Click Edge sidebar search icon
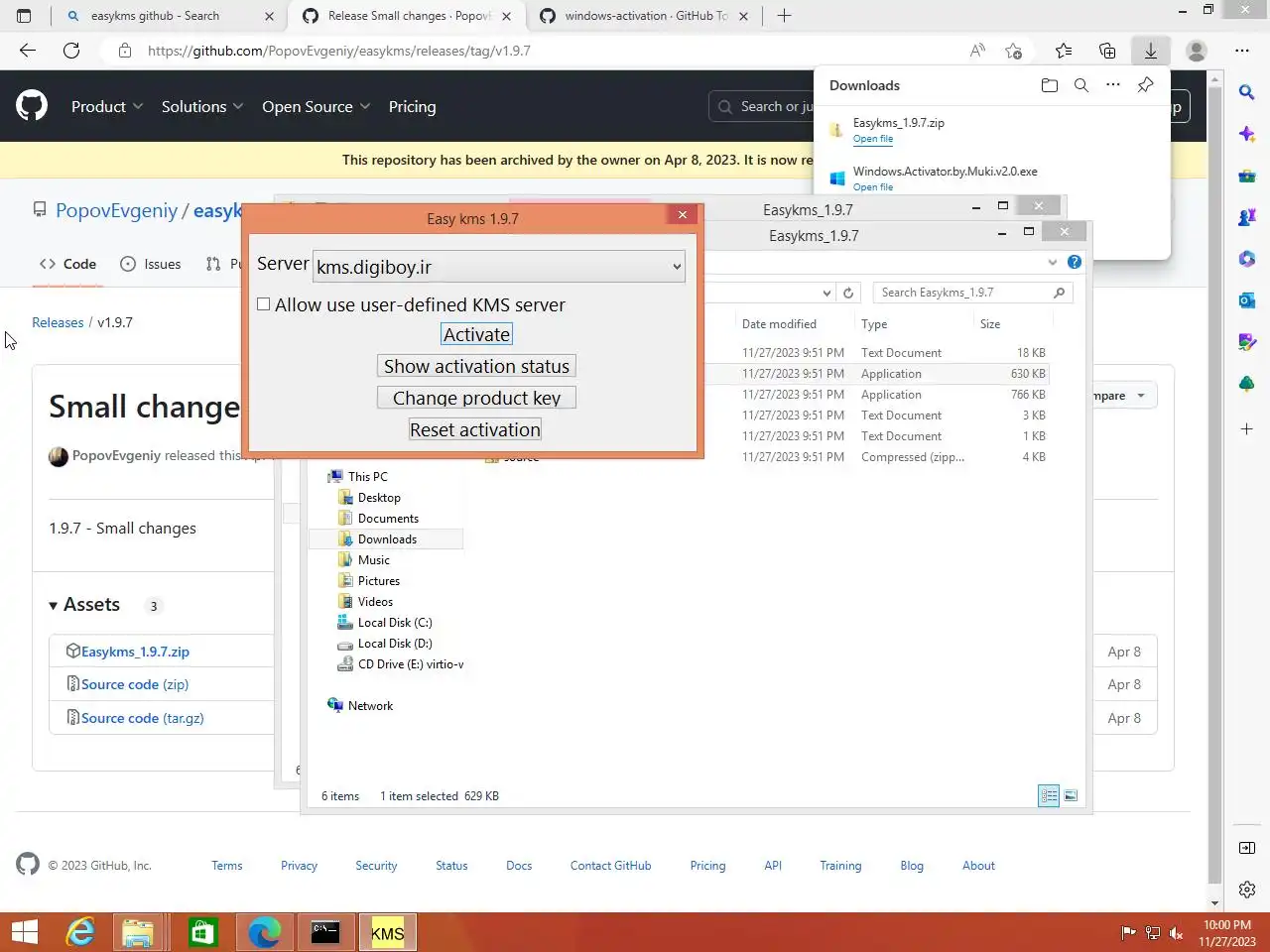 tap(1247, 92)
